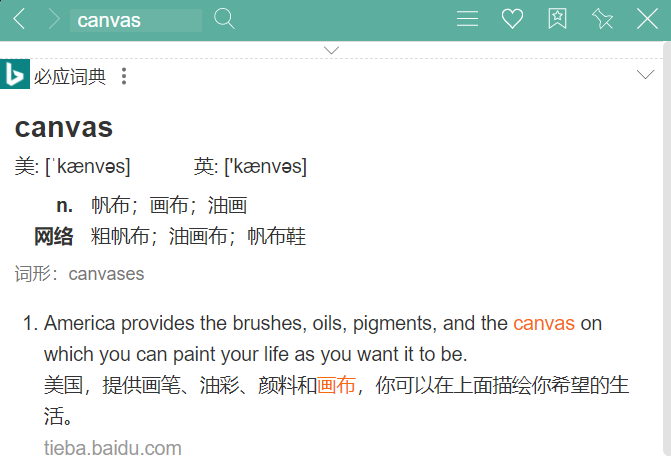671x468 pixels.
Task: Click the search box containing canvas
Action: point(136,20)
